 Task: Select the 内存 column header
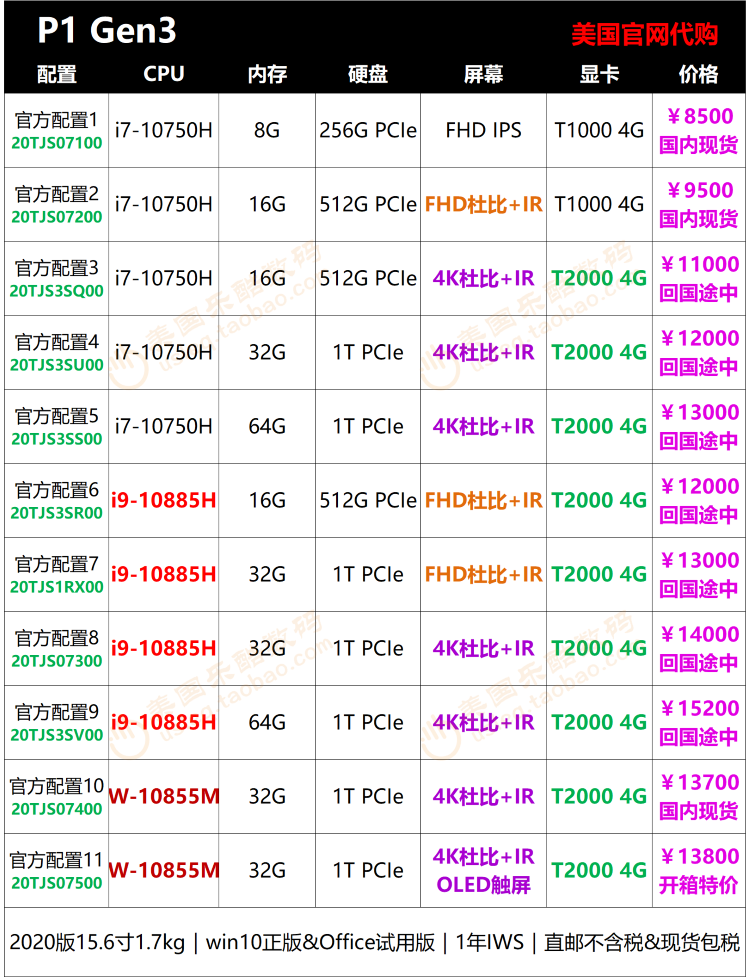coord(267,74)
